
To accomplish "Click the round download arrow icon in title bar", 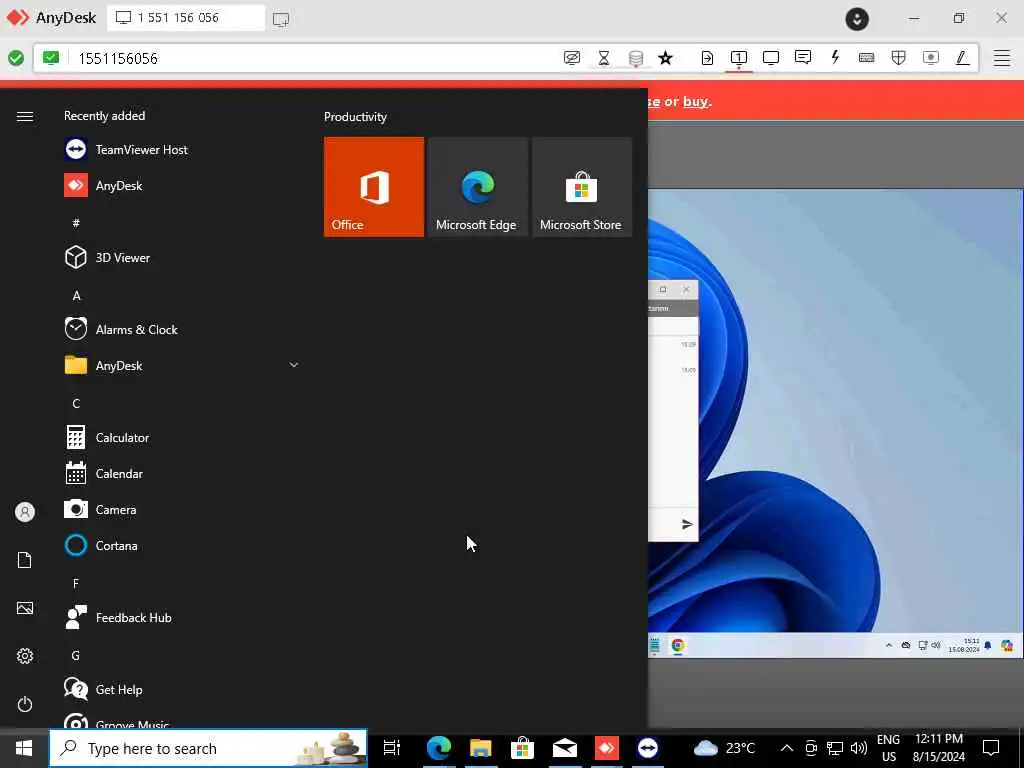I will (x=857, y=19).
